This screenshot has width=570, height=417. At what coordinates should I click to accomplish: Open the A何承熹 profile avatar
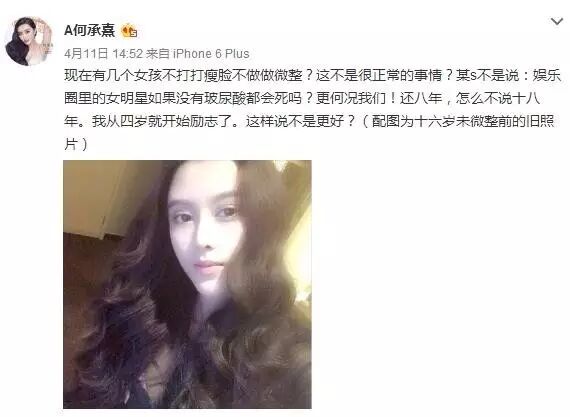click(29, 41)
